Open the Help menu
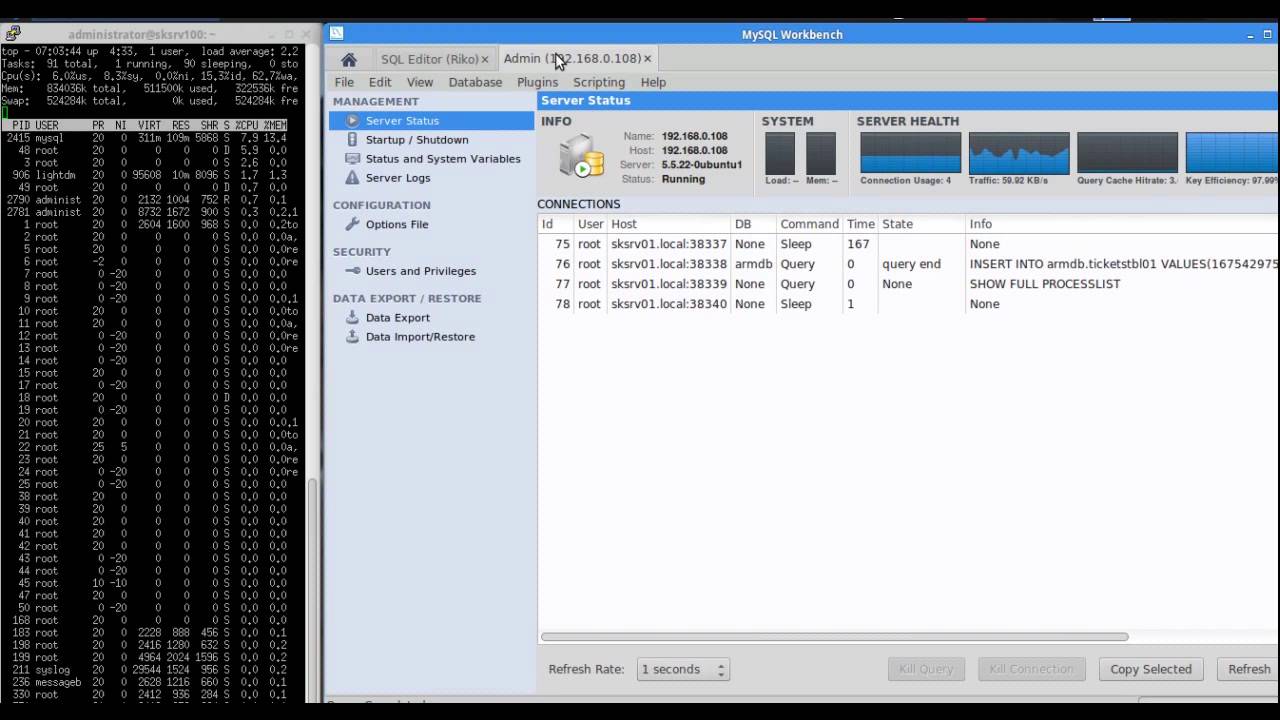Viewport: 1280px width, 720px height. click(653, 82)
